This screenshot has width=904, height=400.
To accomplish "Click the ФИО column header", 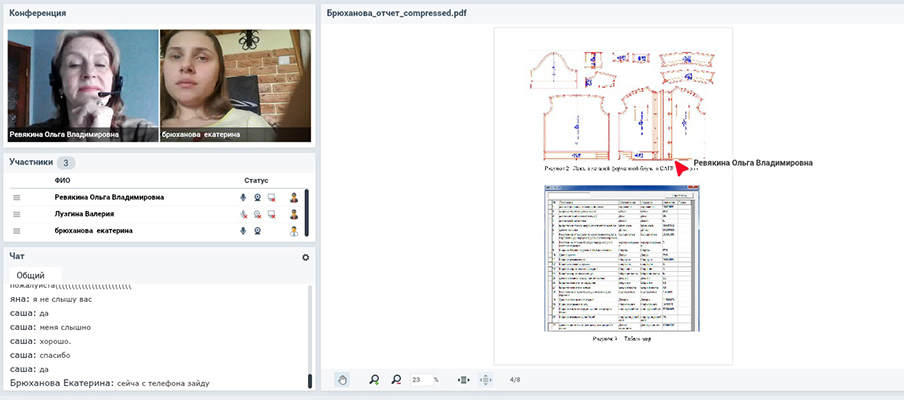I will tap(63, 180).
